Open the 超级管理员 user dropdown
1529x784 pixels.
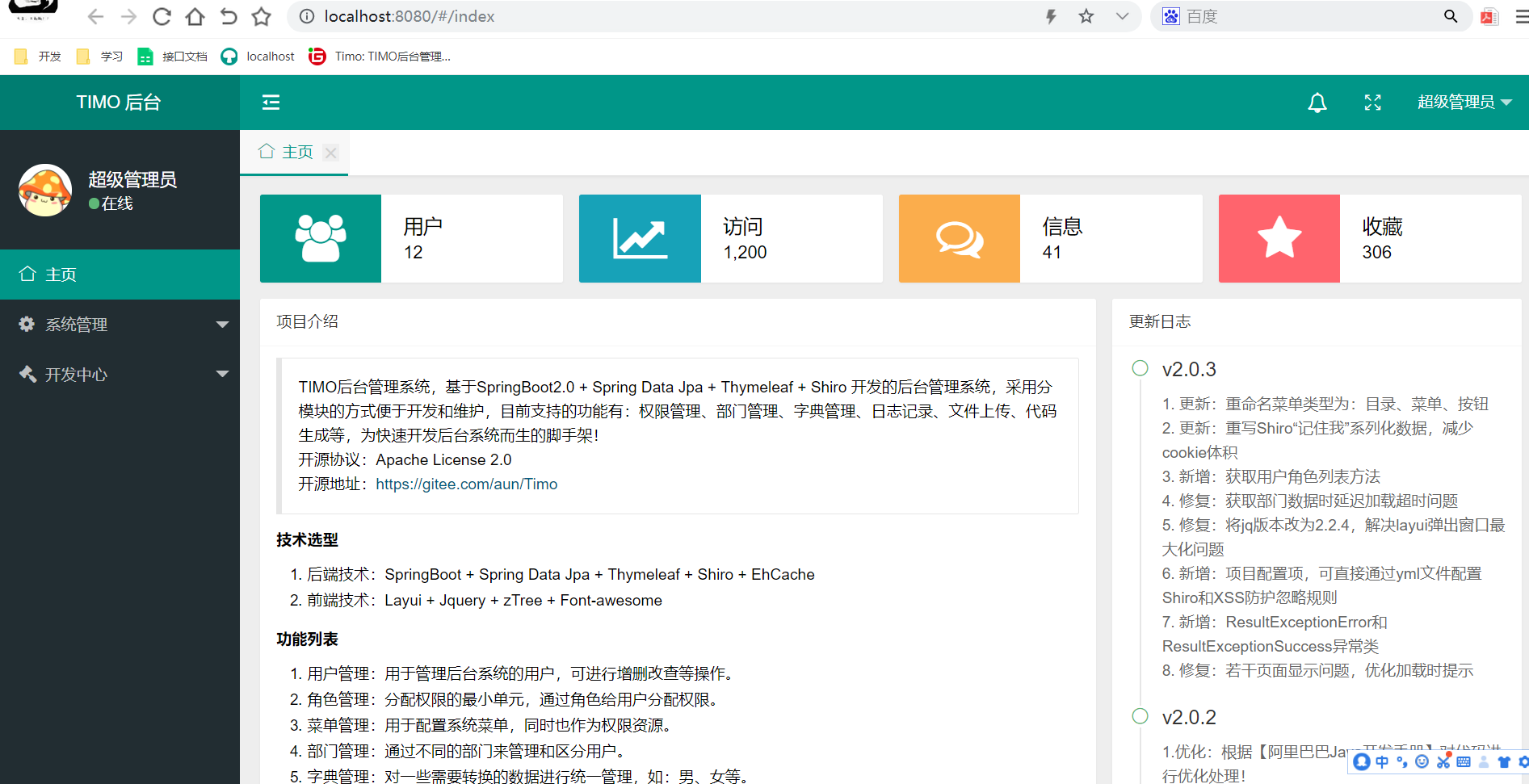[x=1464, y=102]
